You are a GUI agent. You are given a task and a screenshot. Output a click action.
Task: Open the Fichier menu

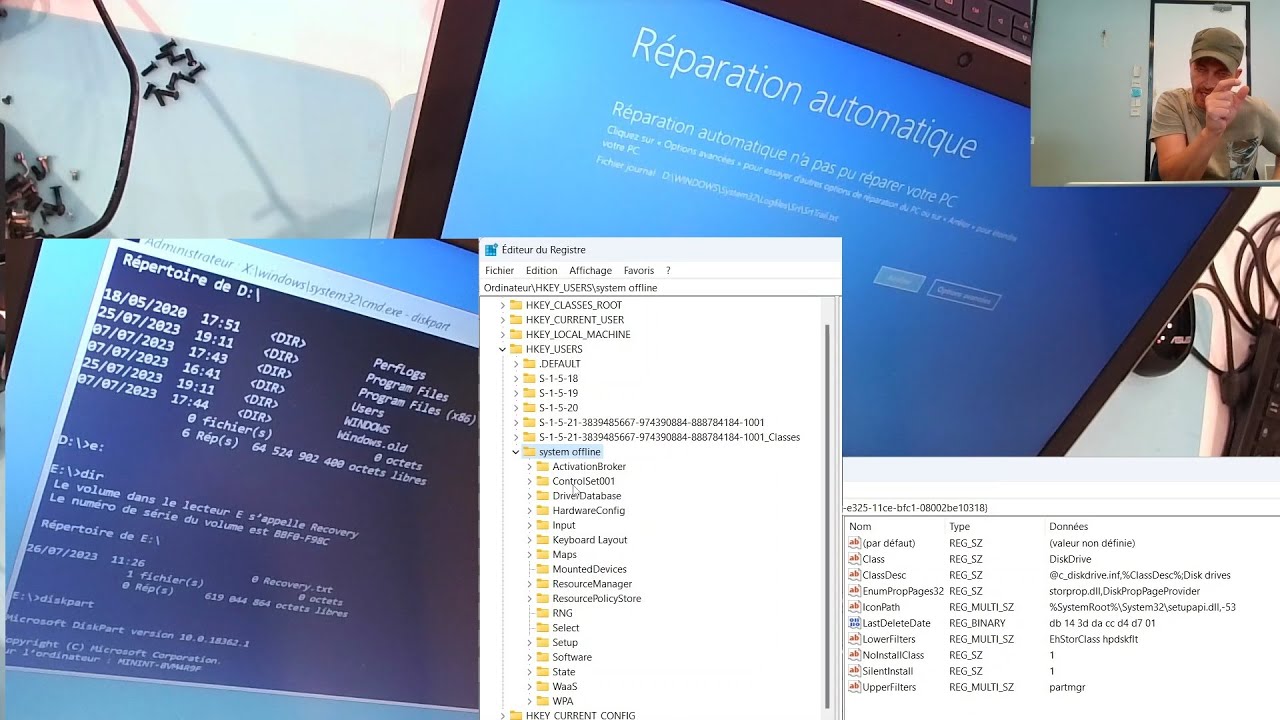(499, 270)
